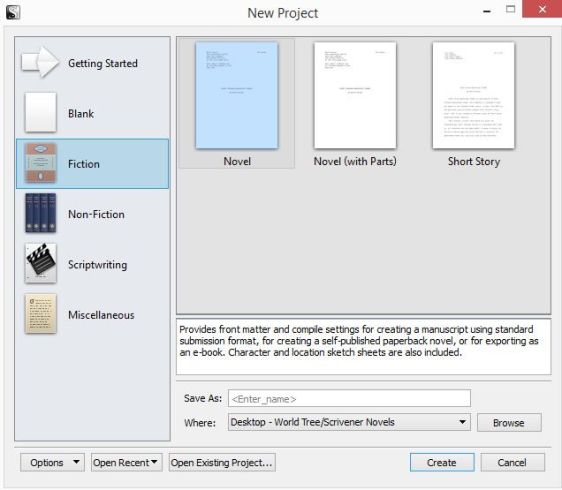This screenshot has width=562, height=490.
Task: Open the Getting Started category arrow icon
Action: click(x=41, y=62)
